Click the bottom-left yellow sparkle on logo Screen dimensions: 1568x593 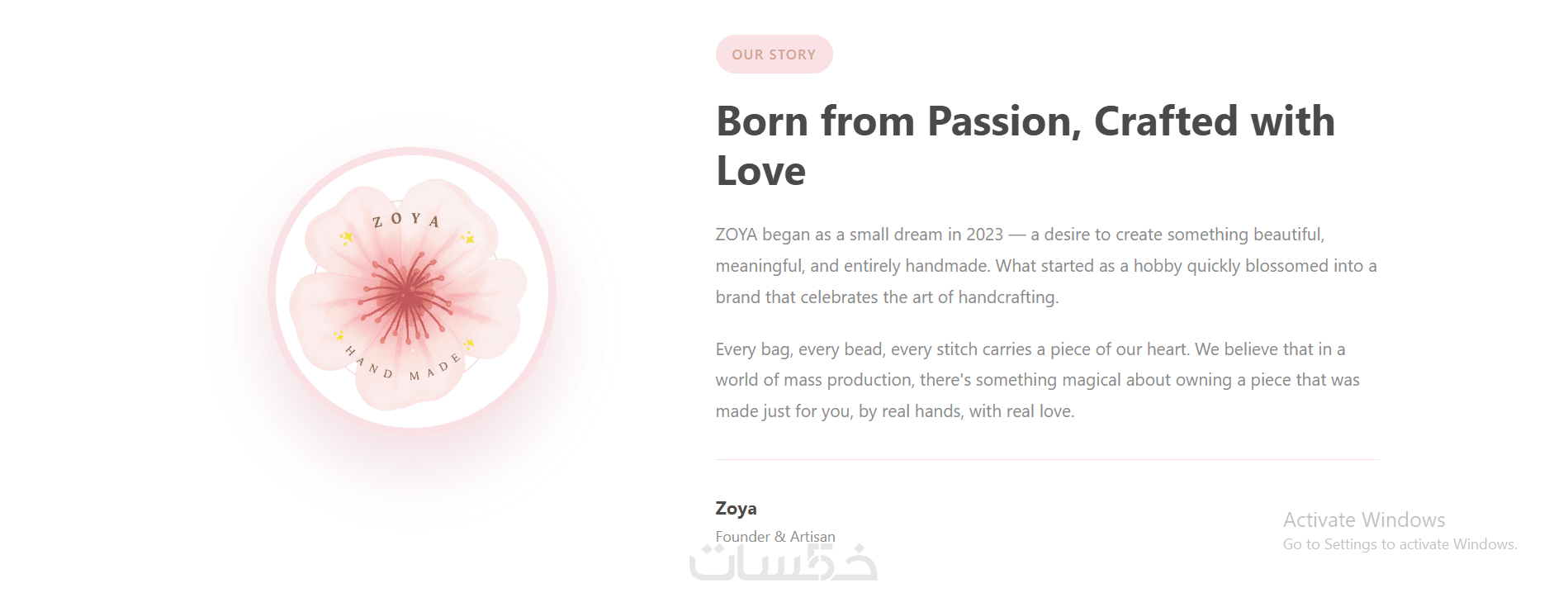click(339, 335)
